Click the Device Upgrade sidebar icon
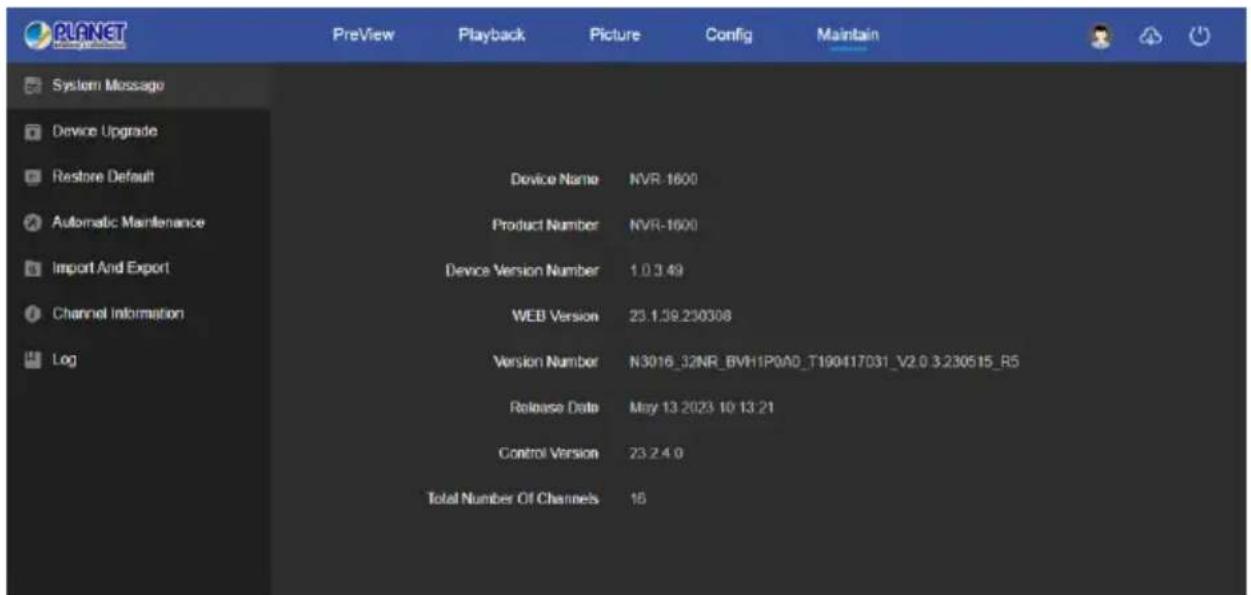 pos(33,131)
